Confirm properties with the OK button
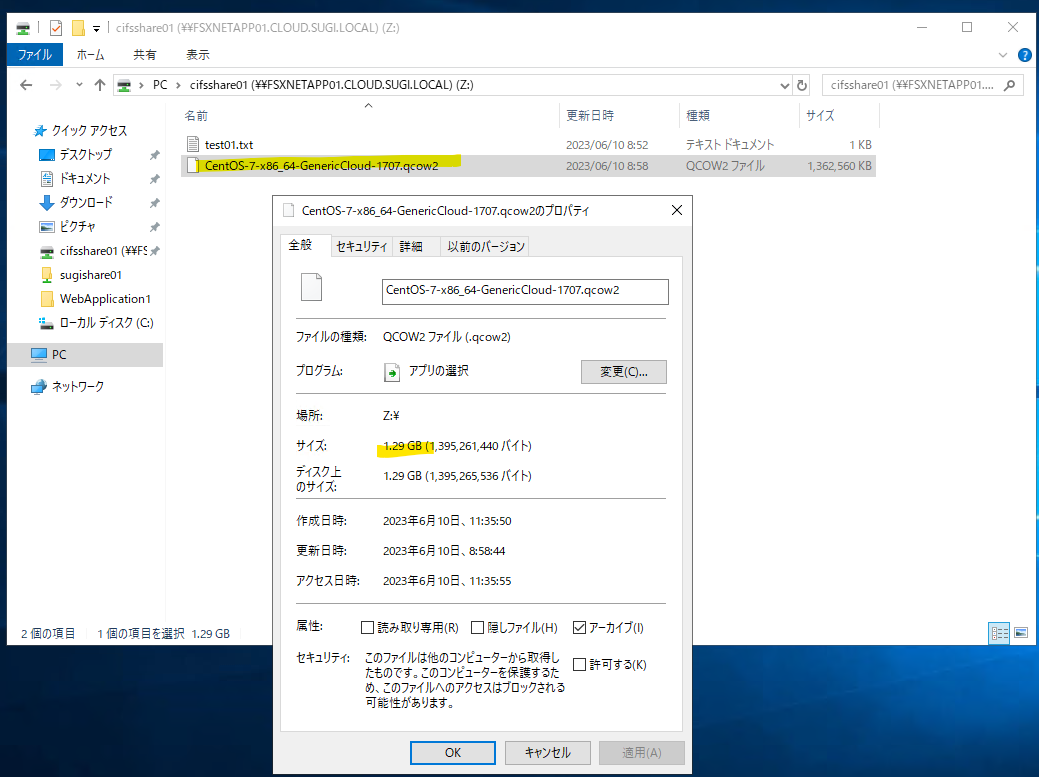Screen dimensions: 1039x777 click(x=452, y=752)
